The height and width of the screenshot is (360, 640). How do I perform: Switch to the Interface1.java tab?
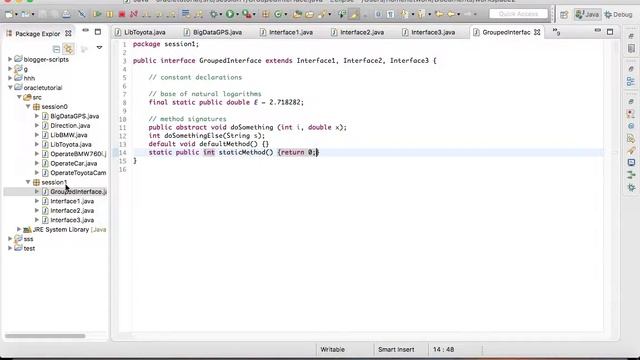click(x=287, y=32)
